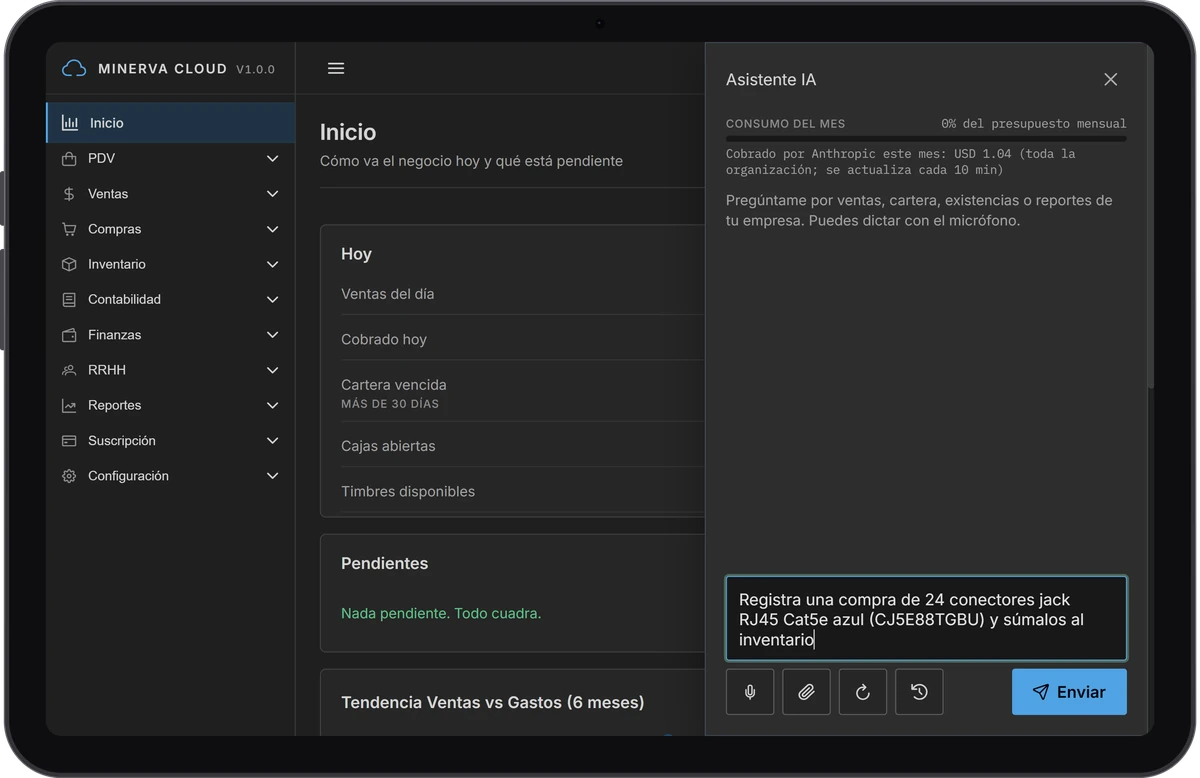Expand the Ventas menu chevron
Viewport: 1200px width, 778px height.
(273, 194)
